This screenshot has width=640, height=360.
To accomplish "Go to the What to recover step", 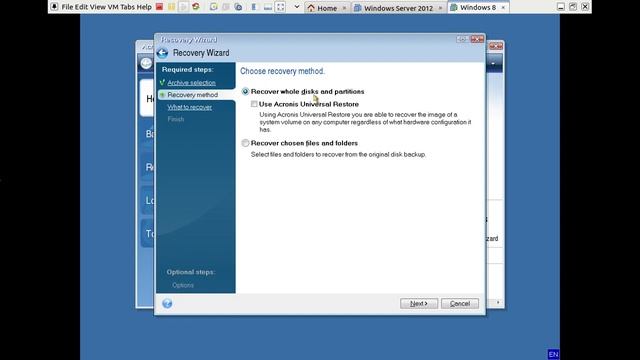I will point(189,107).
